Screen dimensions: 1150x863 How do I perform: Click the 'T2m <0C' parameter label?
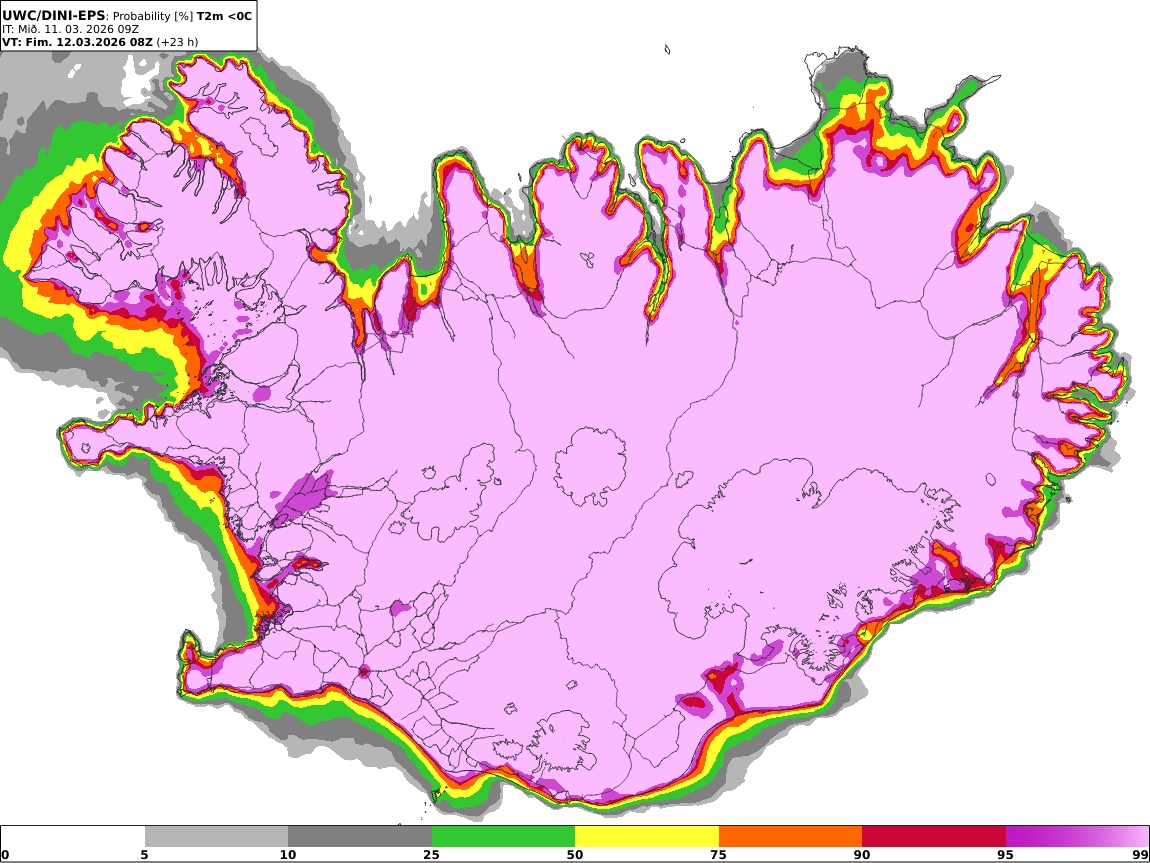click(224, 15)
